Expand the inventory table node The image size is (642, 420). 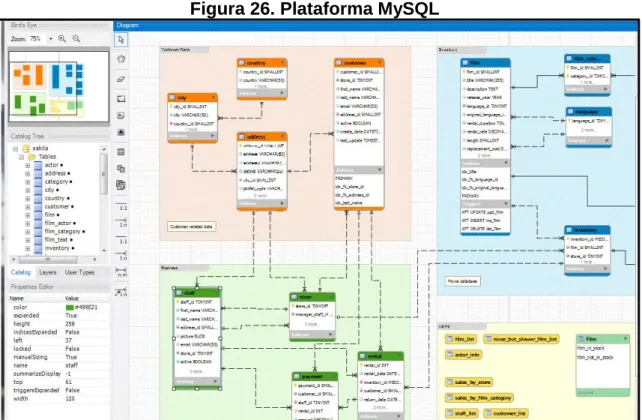pos(27,248)
